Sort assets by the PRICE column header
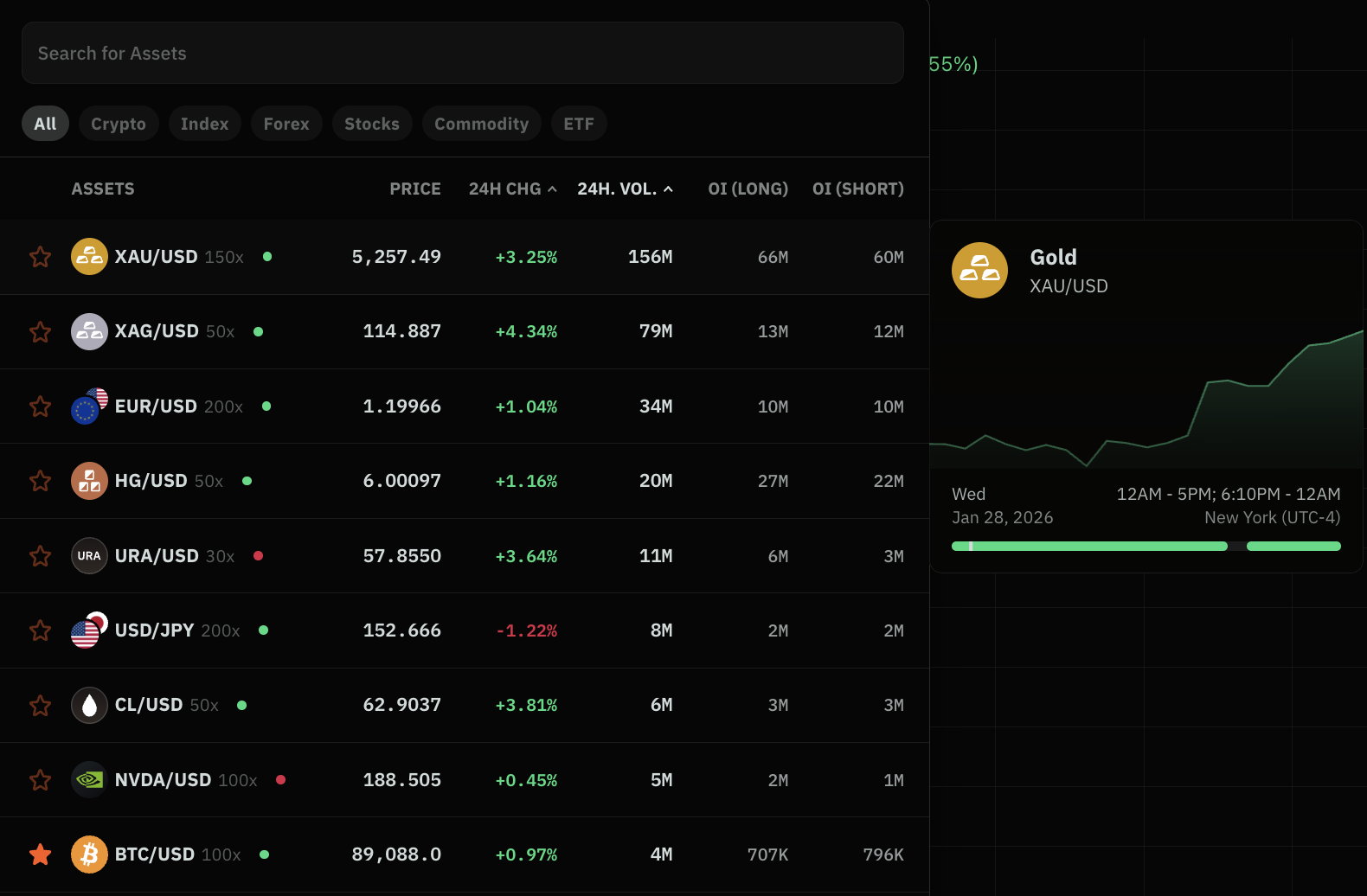The height and width of the screenshot is (896, 1367). [414, 189]
